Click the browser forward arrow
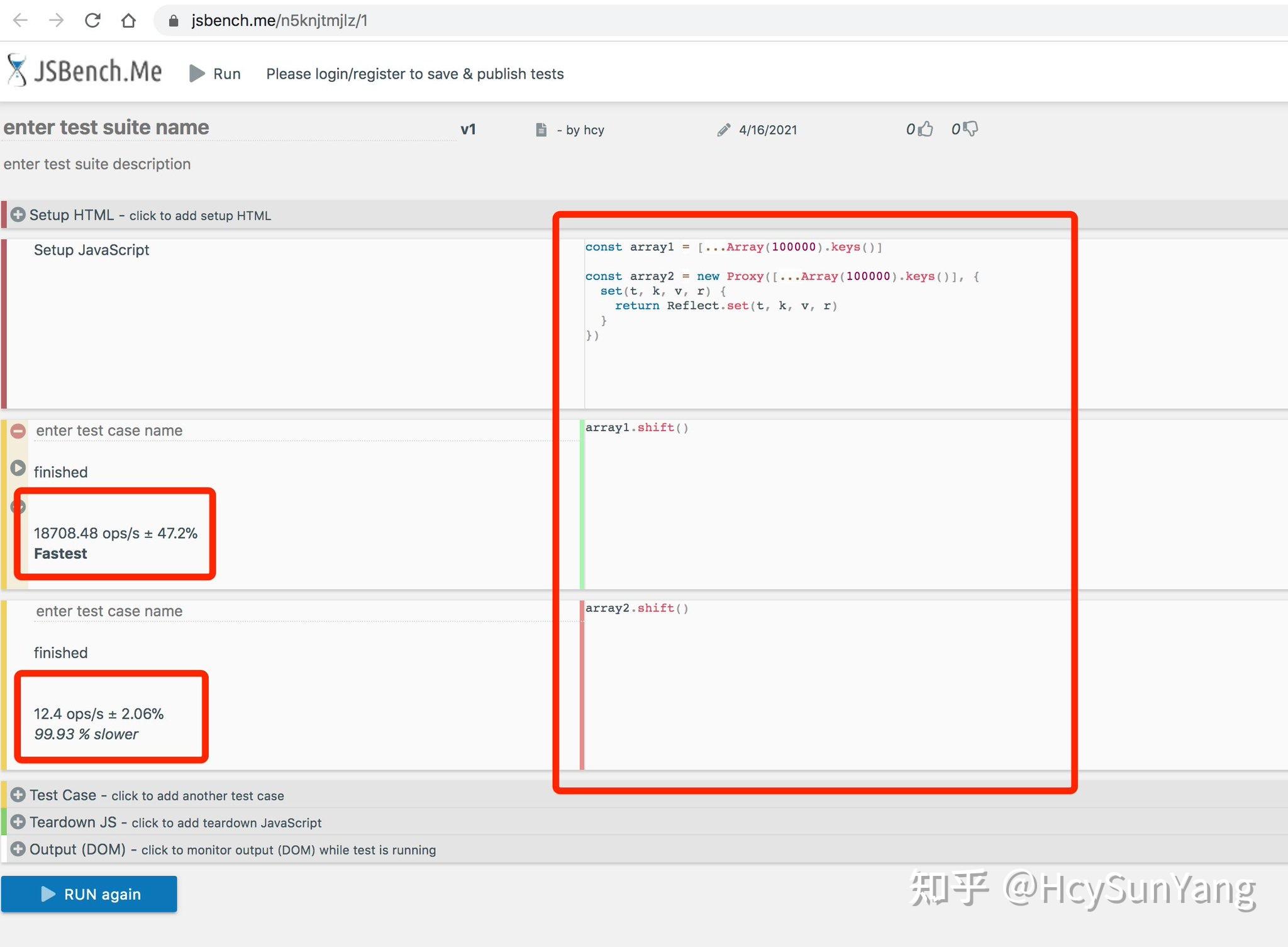The width and height of the screenshot is (1288, 947). point(57,21)
